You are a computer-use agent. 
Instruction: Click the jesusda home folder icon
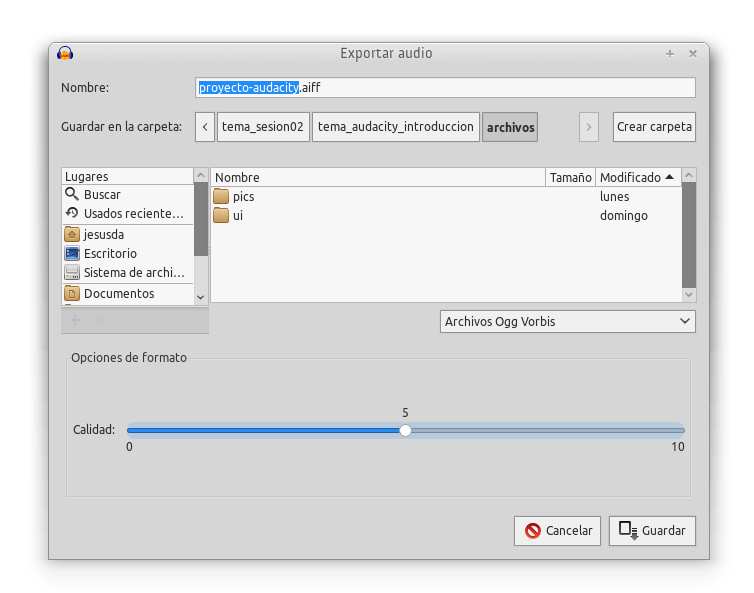[72, 235]
